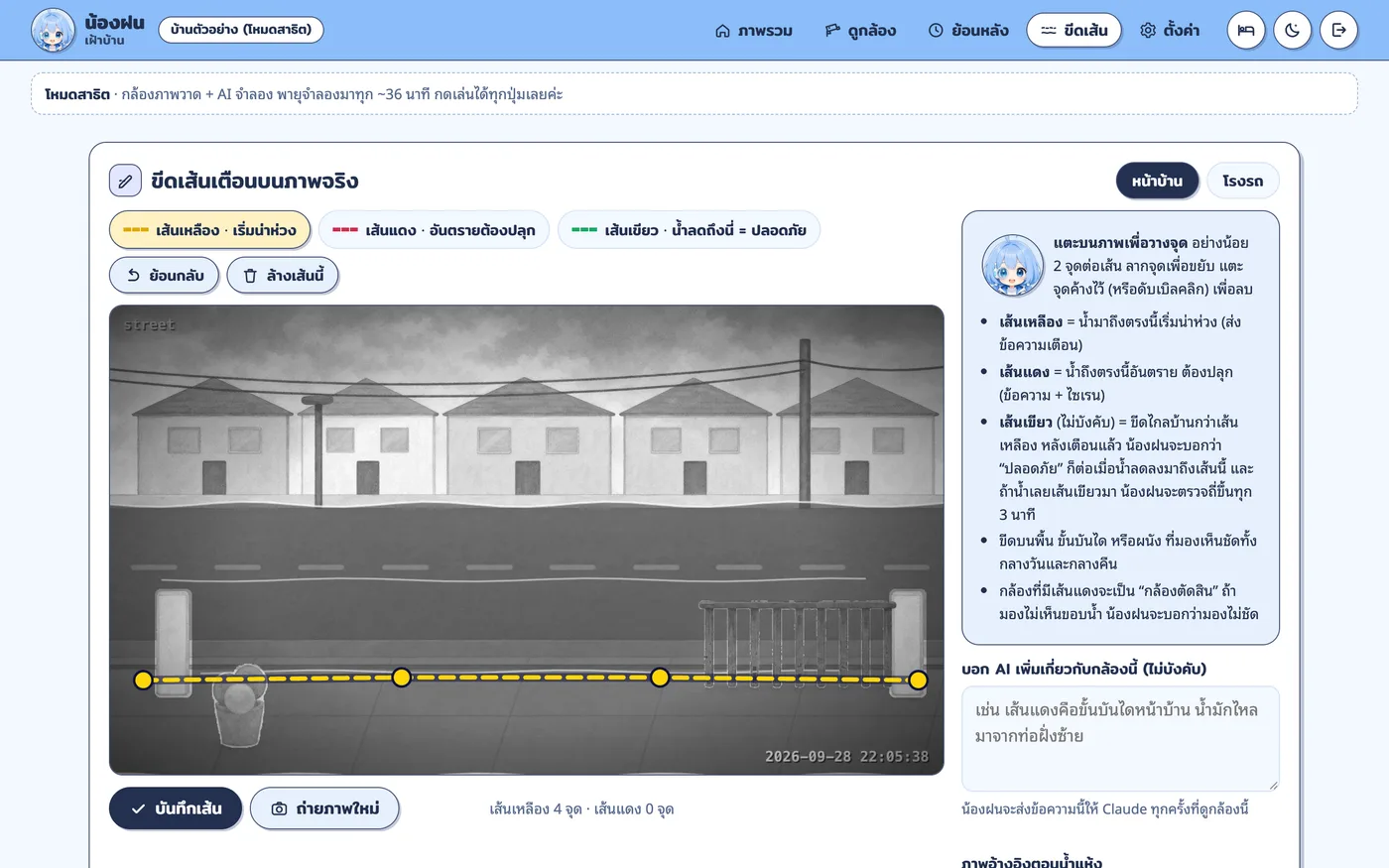Screen dimensions: 1389x868
Task: Click the บ้านตัวอย่าง (โหมดสาธิต) badge
Action: tap(241, 30)
